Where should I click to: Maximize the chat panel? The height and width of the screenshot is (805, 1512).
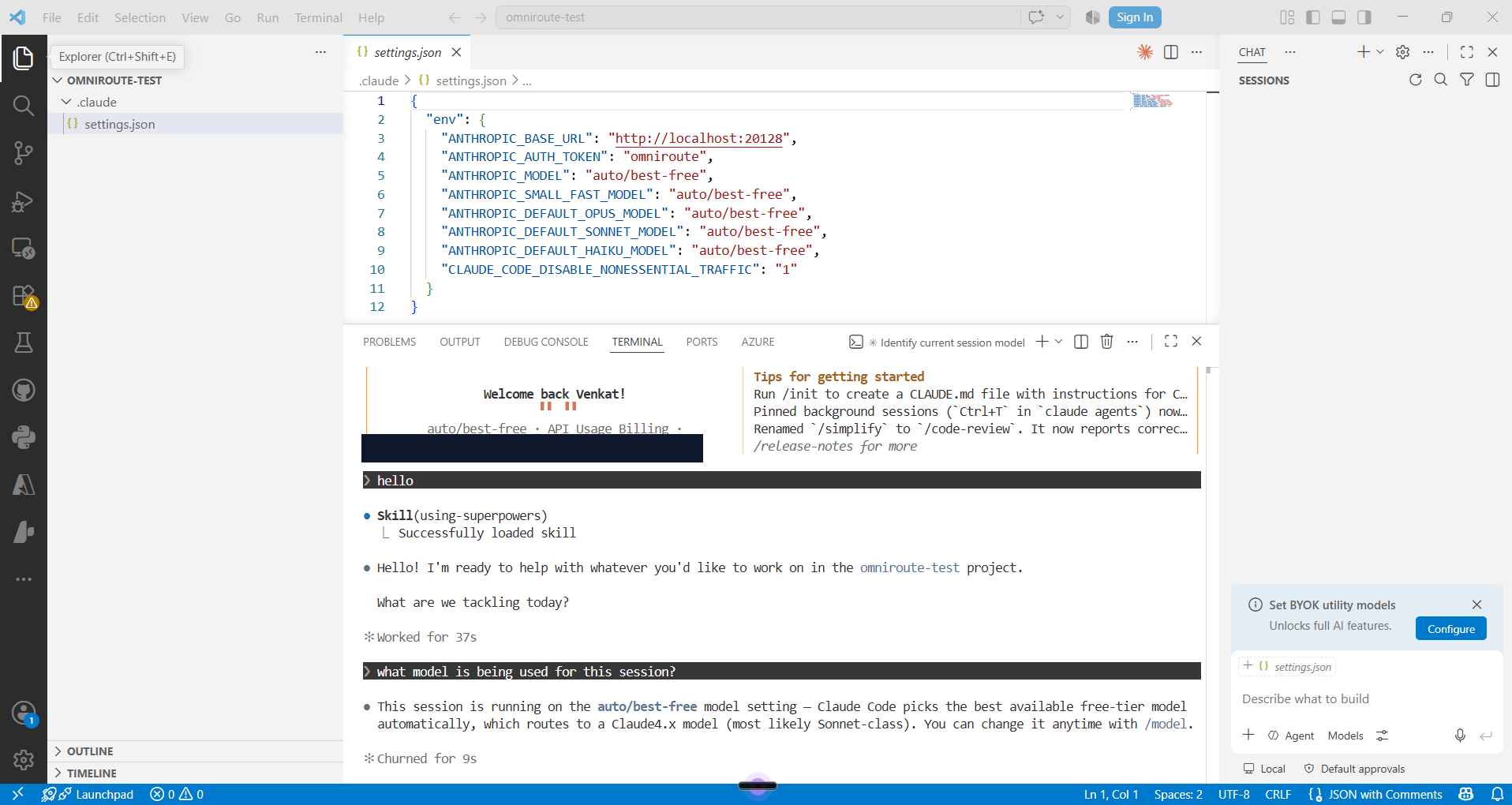1466,52
